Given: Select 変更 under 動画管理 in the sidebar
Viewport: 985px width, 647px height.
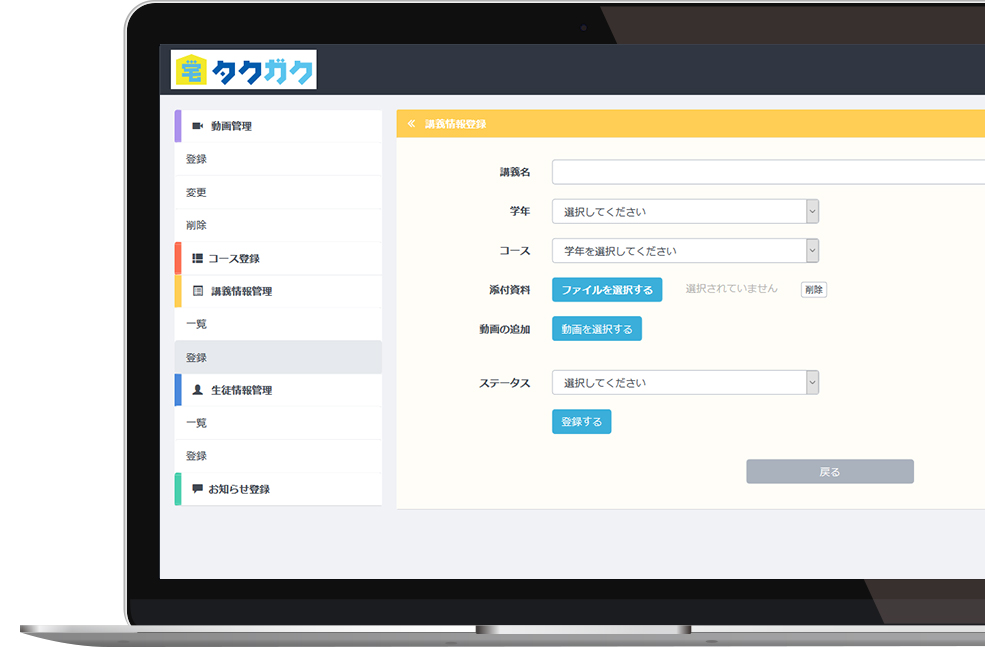Looking at the screenshot, I should [x=197, y=192].
